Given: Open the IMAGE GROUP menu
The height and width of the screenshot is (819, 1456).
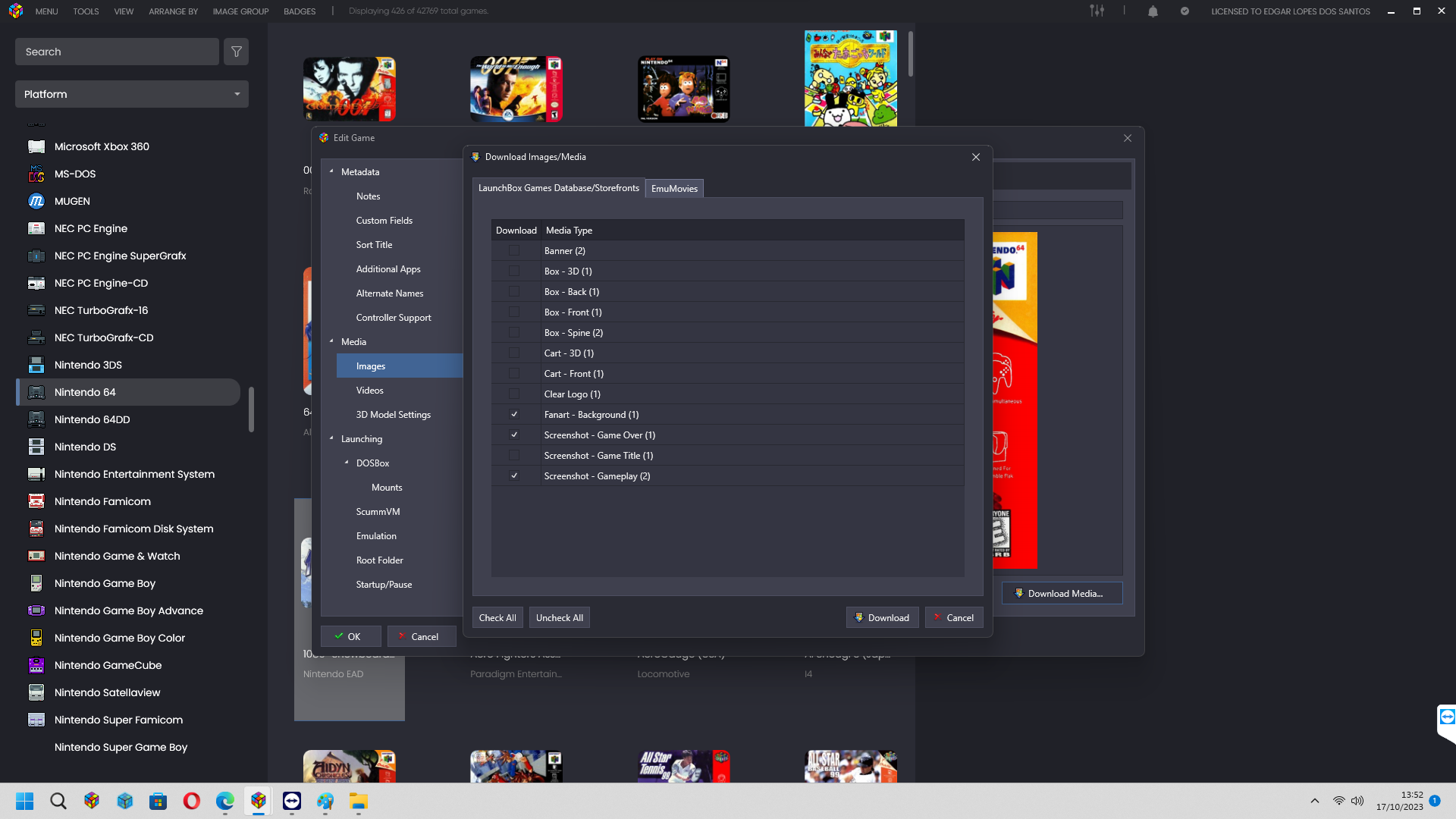Looking at the screenshot, I should coord(240,11).
